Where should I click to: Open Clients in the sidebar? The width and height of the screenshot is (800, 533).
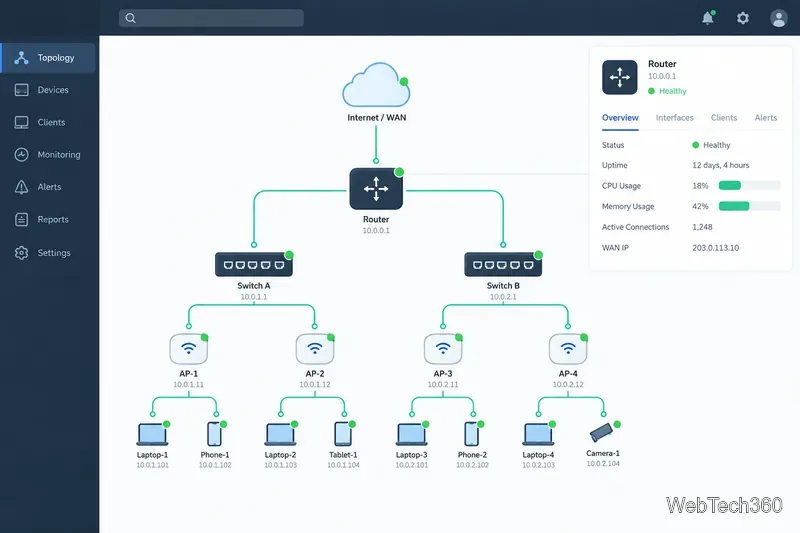point(48,122)
